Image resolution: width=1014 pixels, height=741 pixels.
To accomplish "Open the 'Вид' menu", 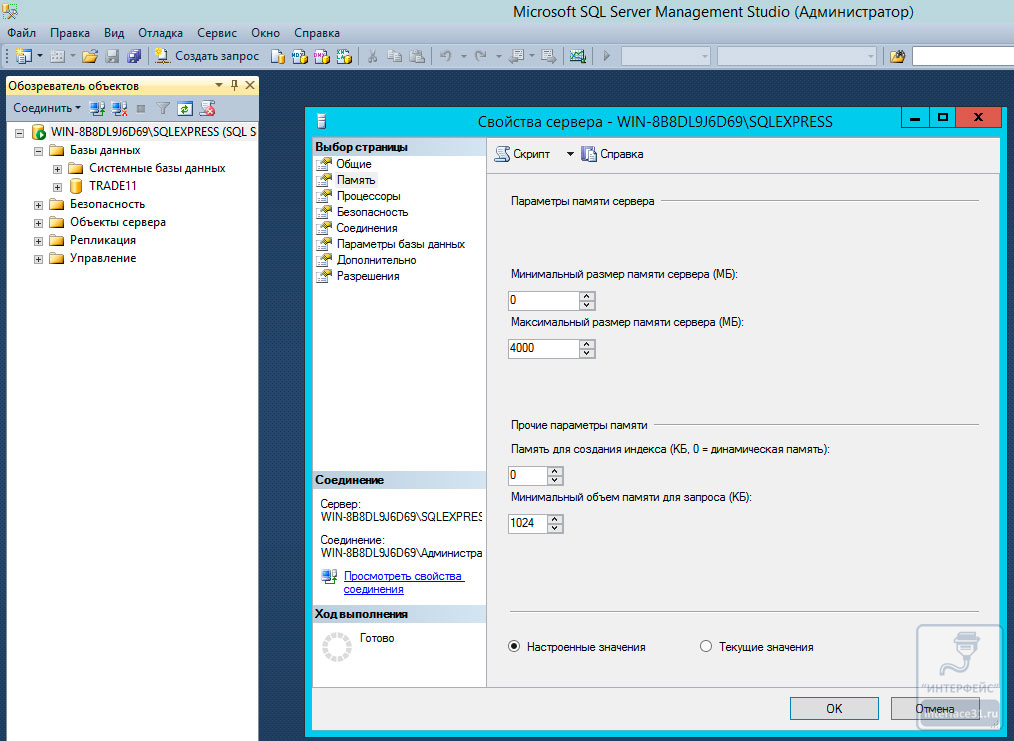I will point(114,33).
